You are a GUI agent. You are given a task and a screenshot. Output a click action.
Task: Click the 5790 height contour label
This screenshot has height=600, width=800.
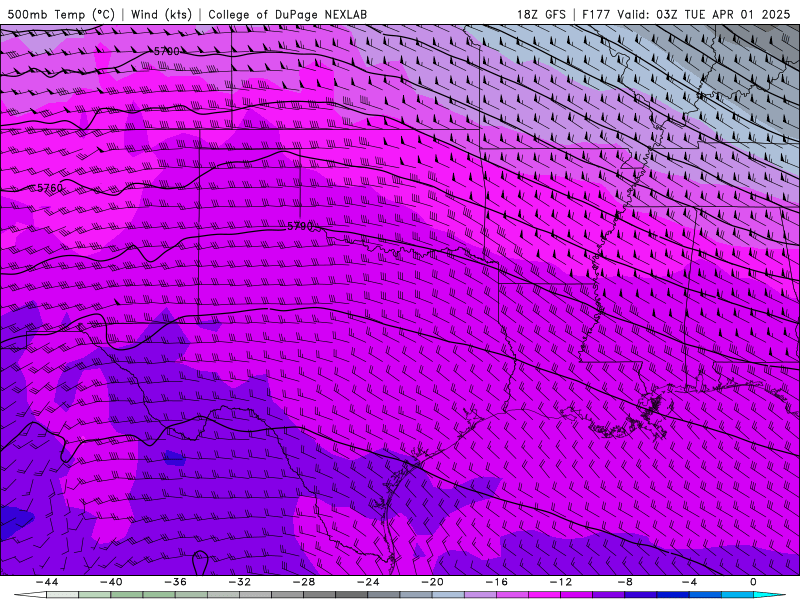(x=300, y=226)
